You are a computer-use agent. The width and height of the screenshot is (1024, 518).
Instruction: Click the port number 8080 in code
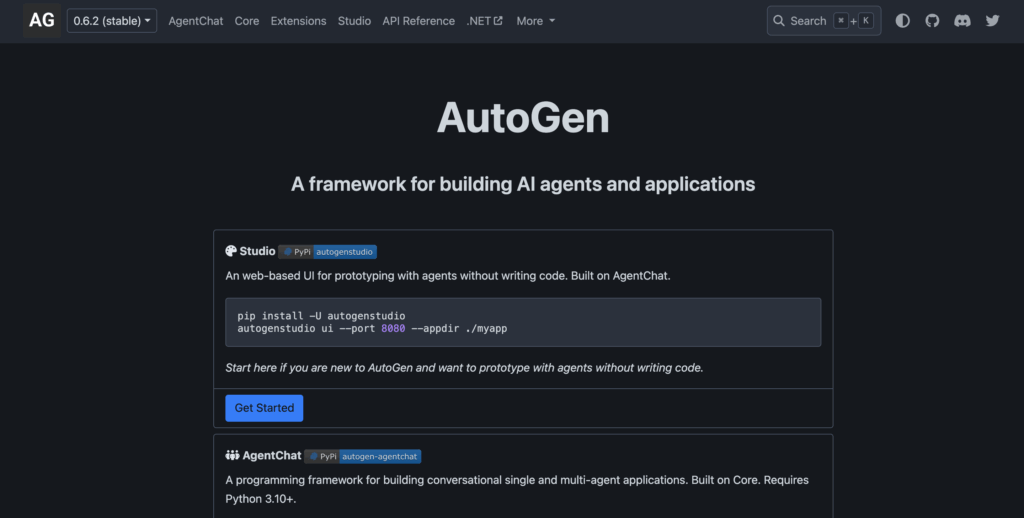click(x=393, y=329)
